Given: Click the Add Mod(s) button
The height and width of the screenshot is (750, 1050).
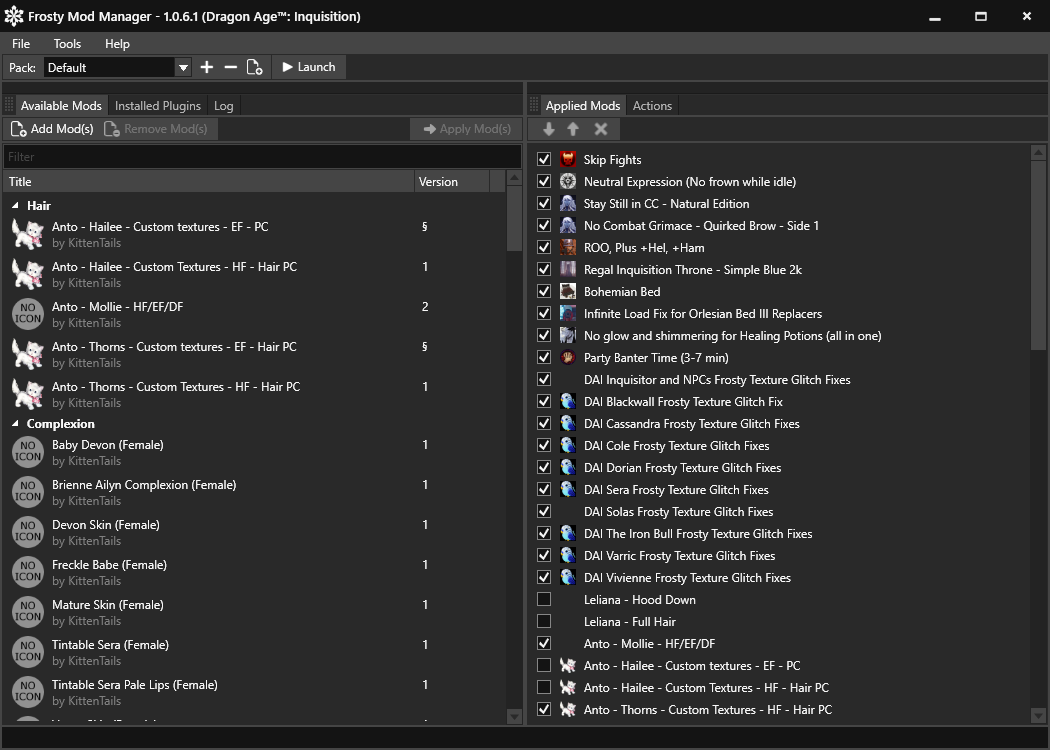Looking at the screenshot, I should coord(52,129).
